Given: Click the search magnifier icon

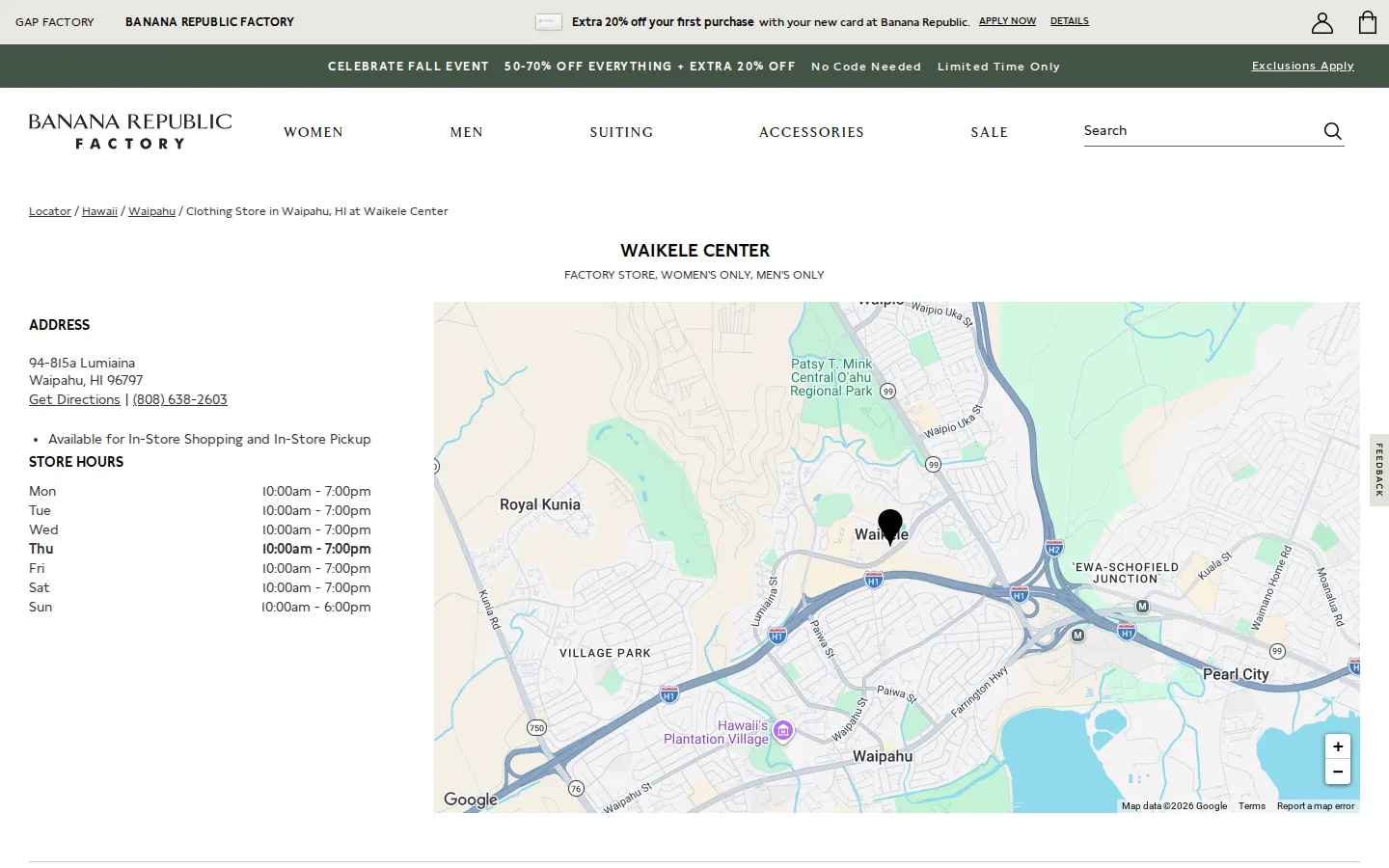Looking at the screenshot, I should [1332, 131].
